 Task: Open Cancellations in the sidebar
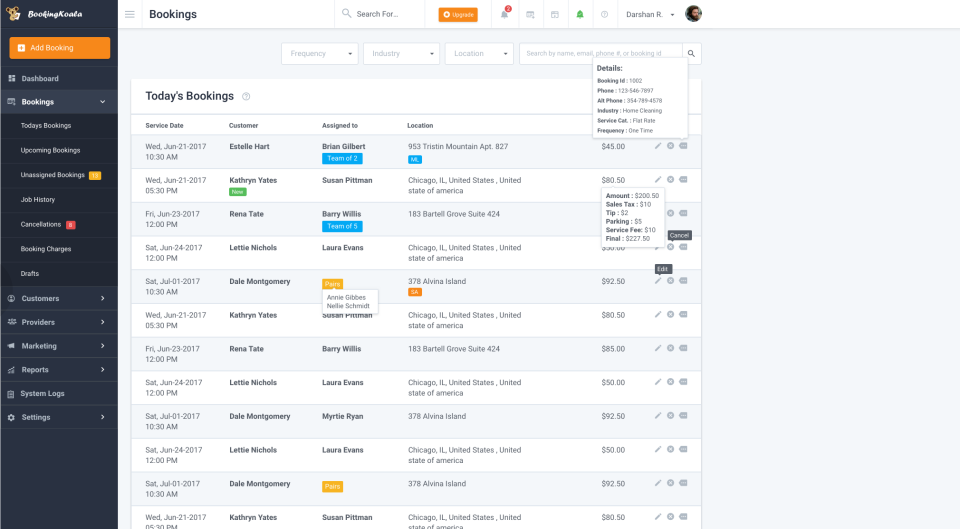pos(41,224)
